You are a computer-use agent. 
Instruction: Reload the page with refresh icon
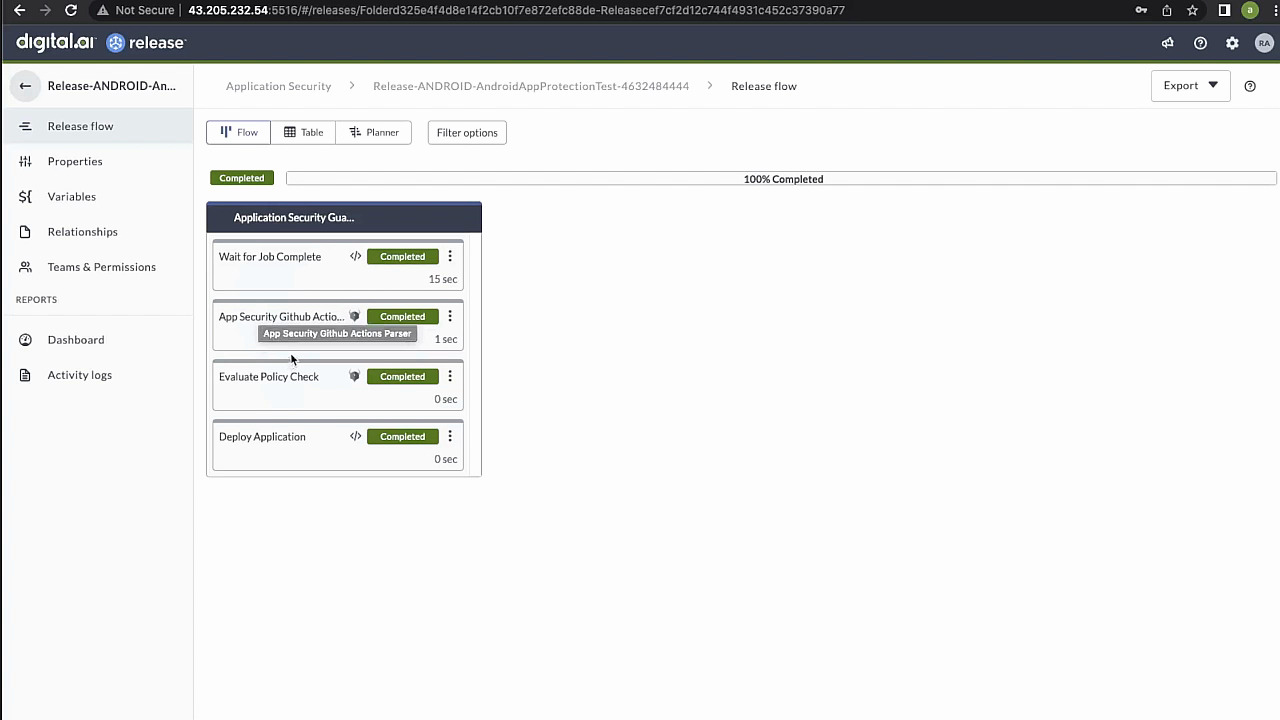coord(71,10)
